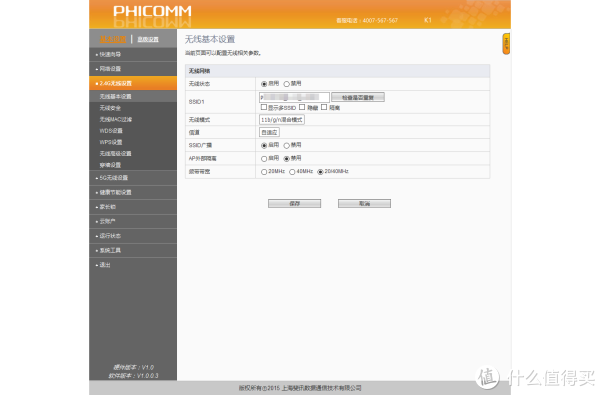Switch to the 高级设置 tab
Viewport: 600px width, 395px height.
click(x=148, y=39)
